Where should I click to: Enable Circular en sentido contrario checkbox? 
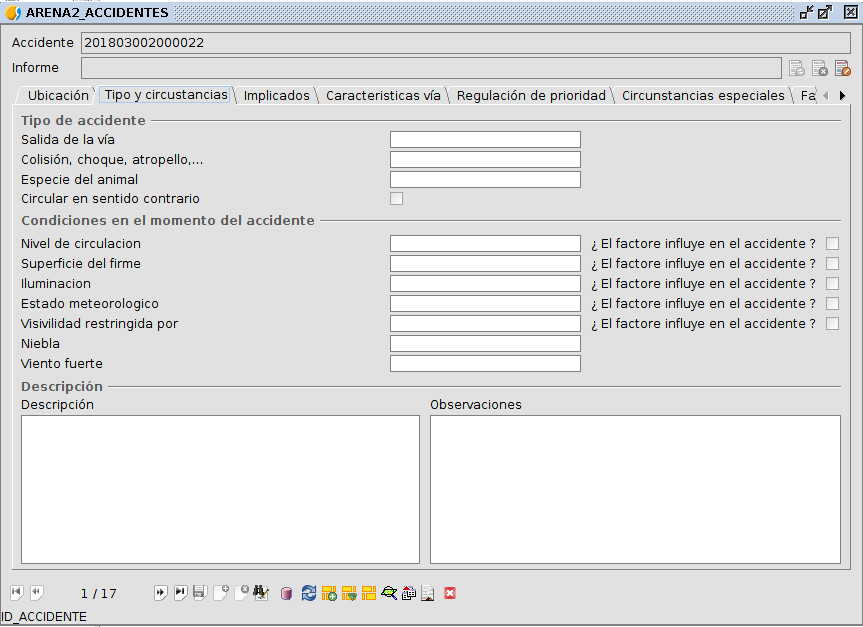[x=396, y=199]
